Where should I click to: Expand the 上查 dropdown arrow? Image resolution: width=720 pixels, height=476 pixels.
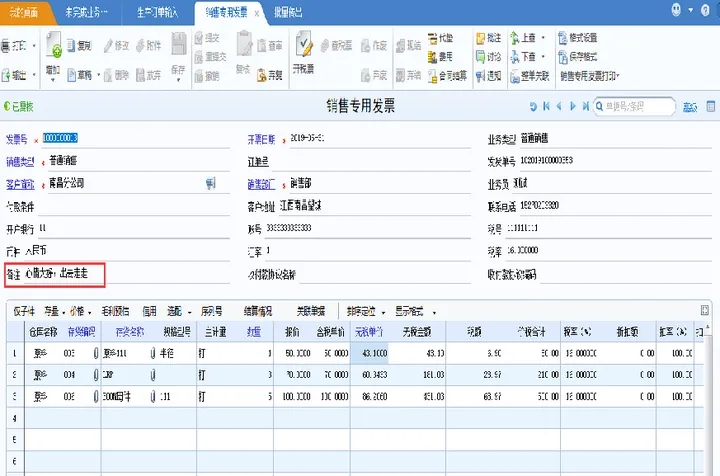545,38
